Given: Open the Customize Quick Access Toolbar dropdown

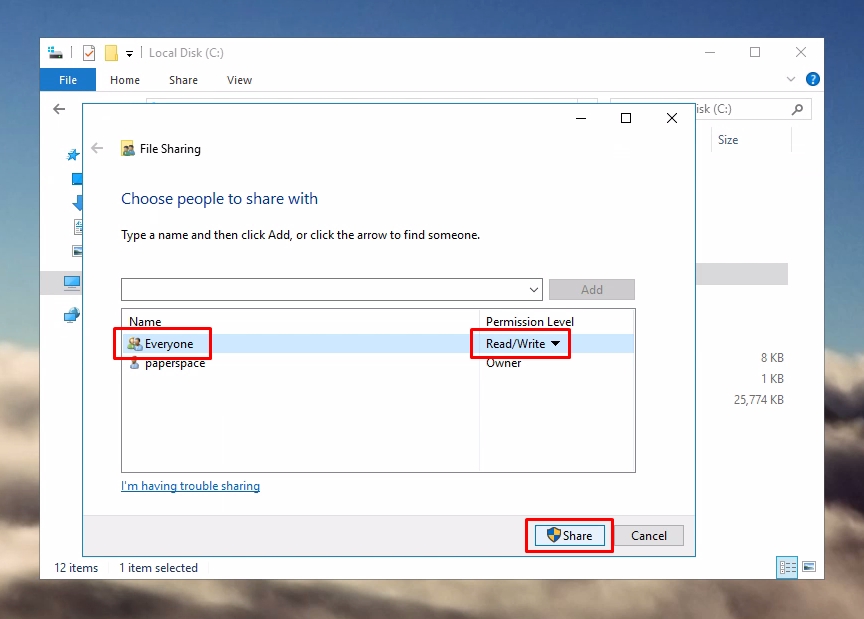Looking at the screenshot, I should pyautogui.click(x=129, y=53).
